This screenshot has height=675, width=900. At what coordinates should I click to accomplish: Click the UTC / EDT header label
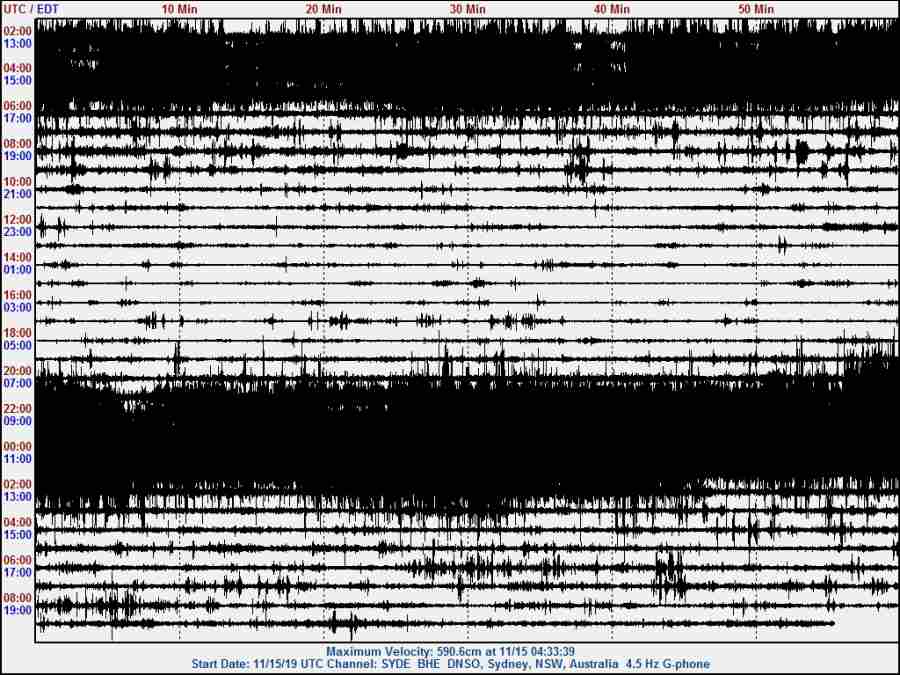coord(27,8)
